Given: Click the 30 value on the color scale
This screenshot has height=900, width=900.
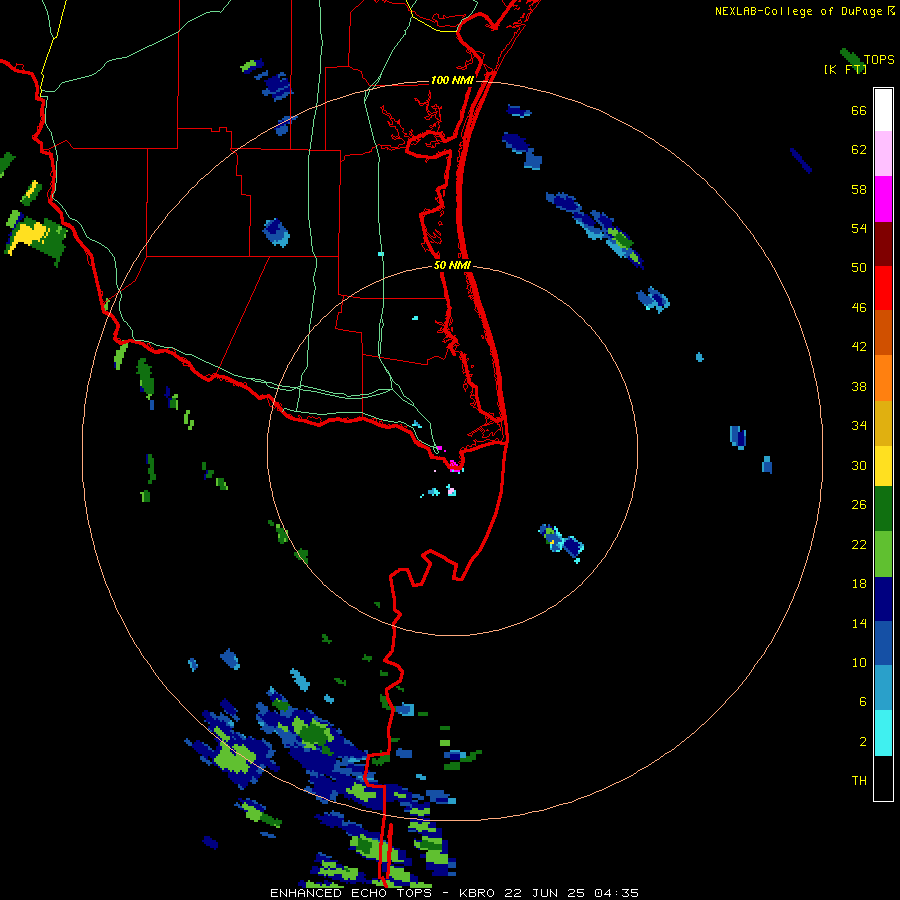Looking at the screenshot, I should pyautogui.click(x=859, y=465).
